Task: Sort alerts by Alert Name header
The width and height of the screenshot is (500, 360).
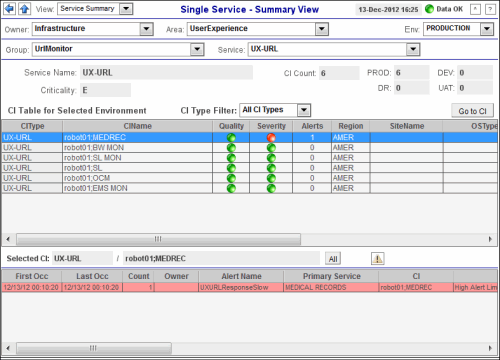Action: 241,276
